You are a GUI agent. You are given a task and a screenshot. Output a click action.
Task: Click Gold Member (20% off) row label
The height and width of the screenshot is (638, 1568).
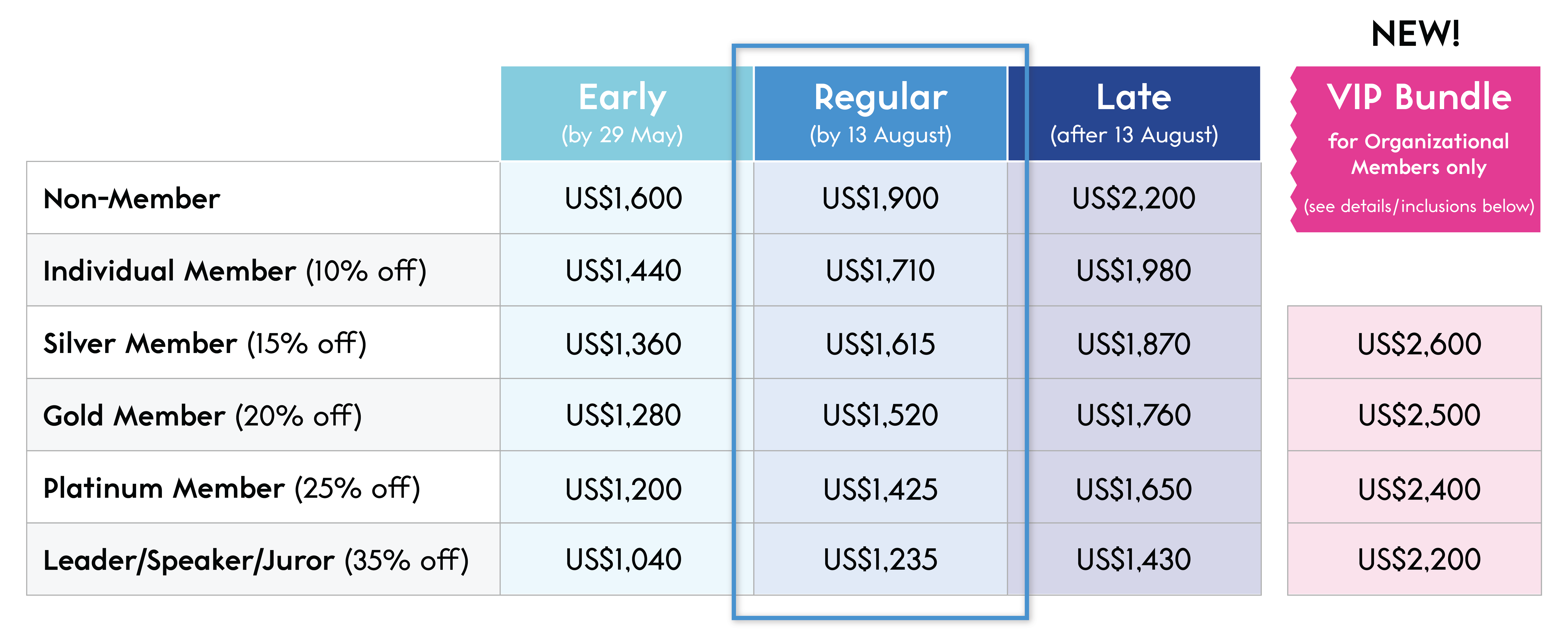pos(203,416)
